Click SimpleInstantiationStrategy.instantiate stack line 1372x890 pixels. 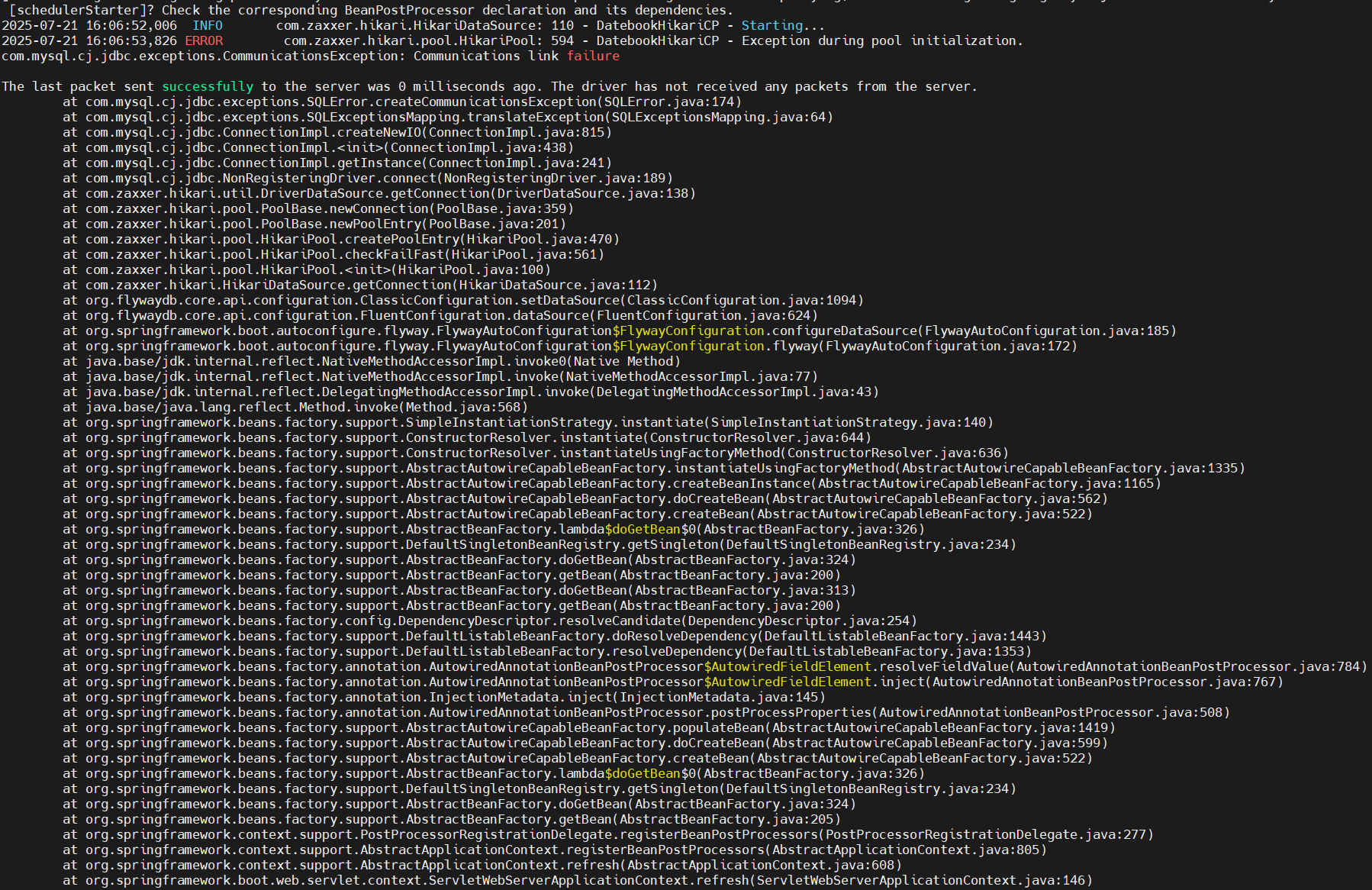pos(528,423)
